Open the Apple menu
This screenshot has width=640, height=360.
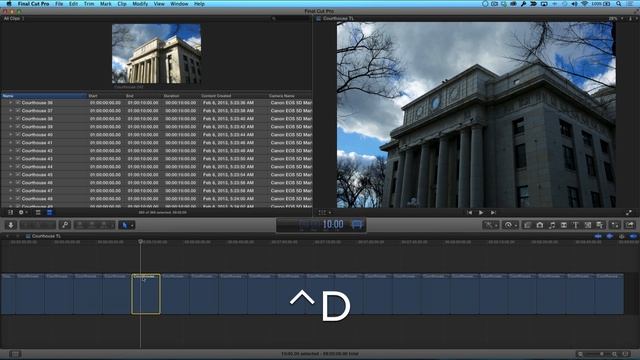click(9, 4)
